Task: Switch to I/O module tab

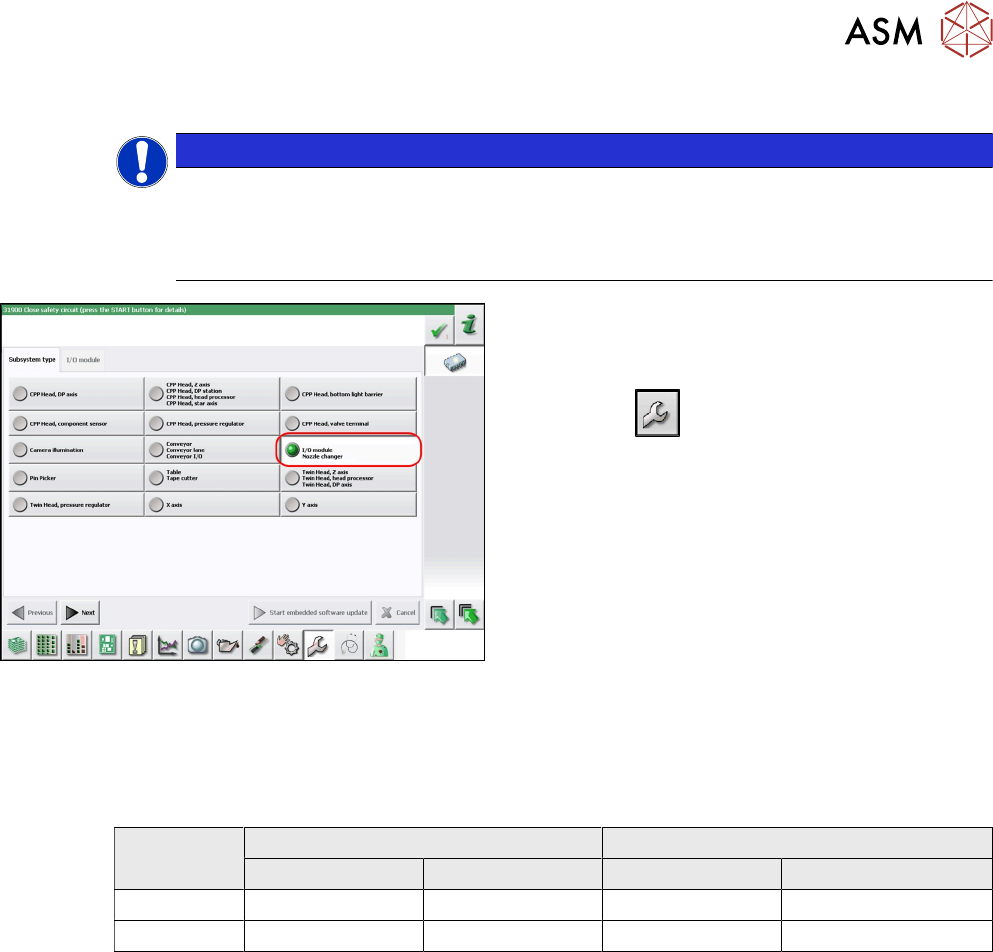Action: pos(83,360)
